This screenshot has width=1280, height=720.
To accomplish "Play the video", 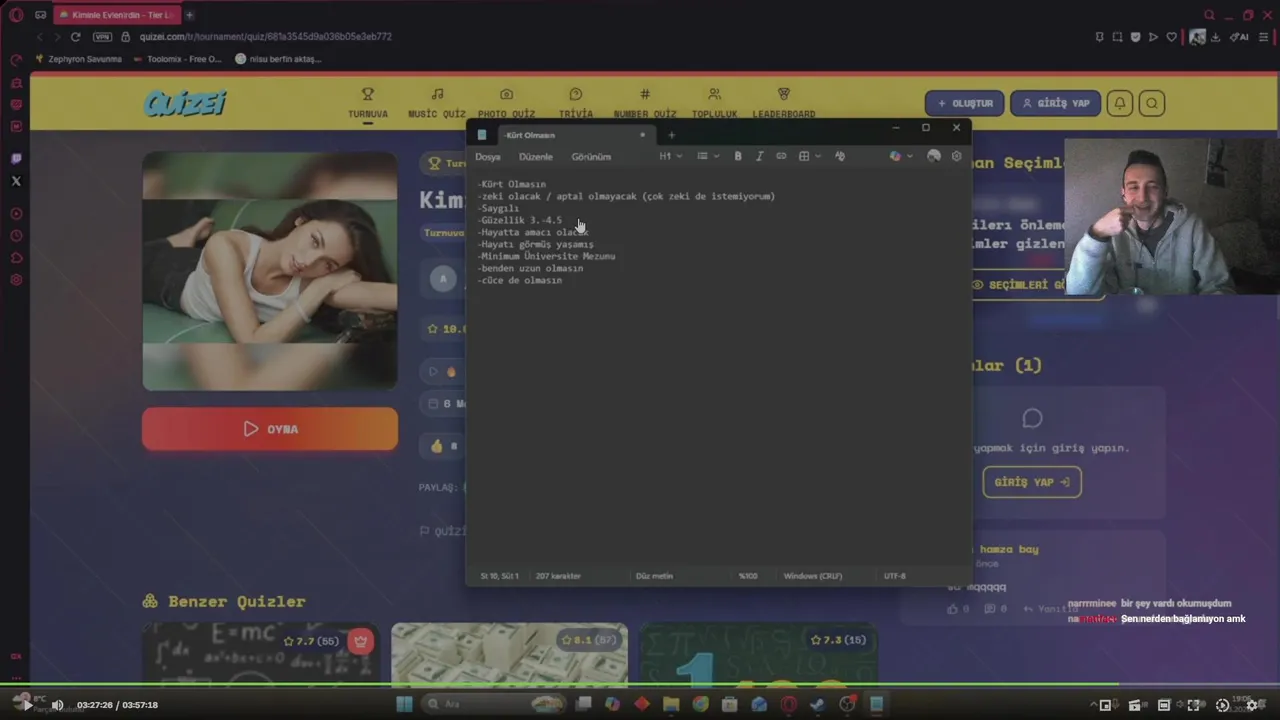I will pyautogui.click(x=27, y=704).
